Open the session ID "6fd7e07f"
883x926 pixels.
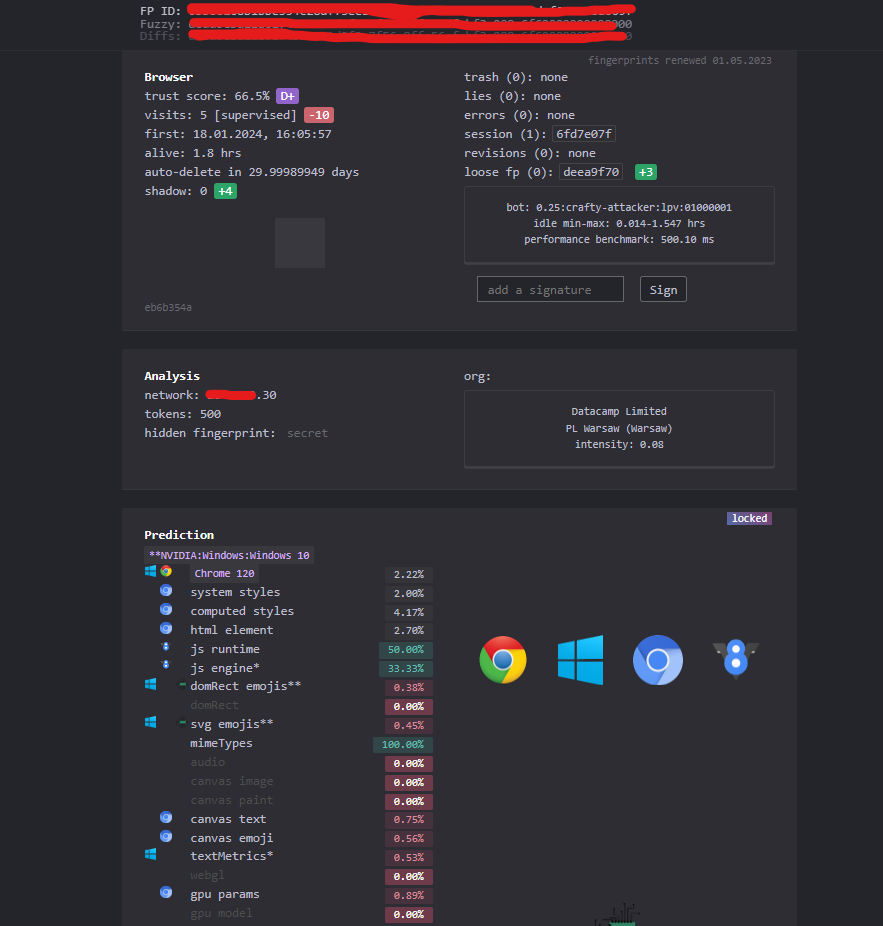pos(583,133)
